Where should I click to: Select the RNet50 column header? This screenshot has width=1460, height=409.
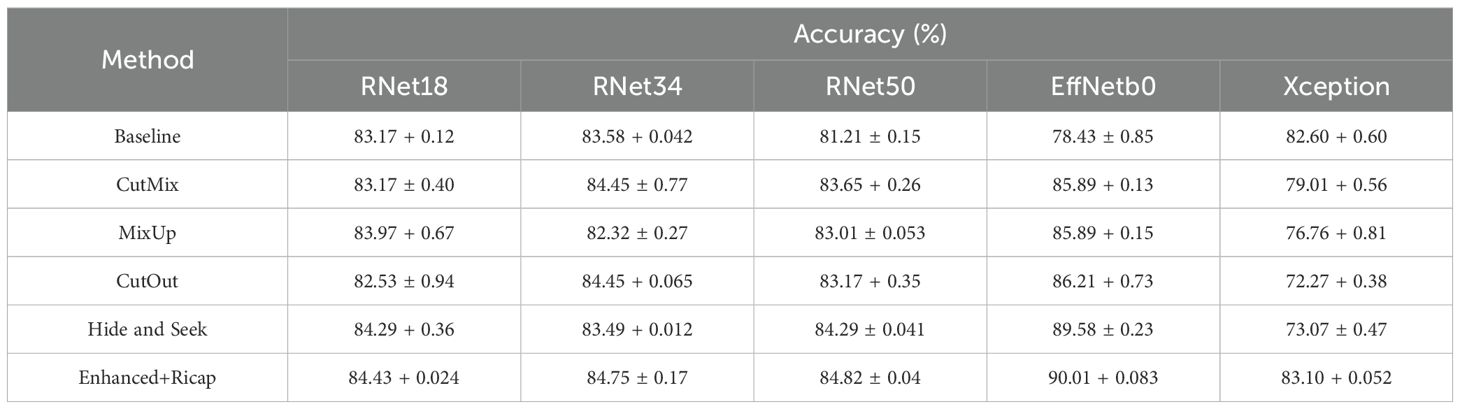pos(870,86)
